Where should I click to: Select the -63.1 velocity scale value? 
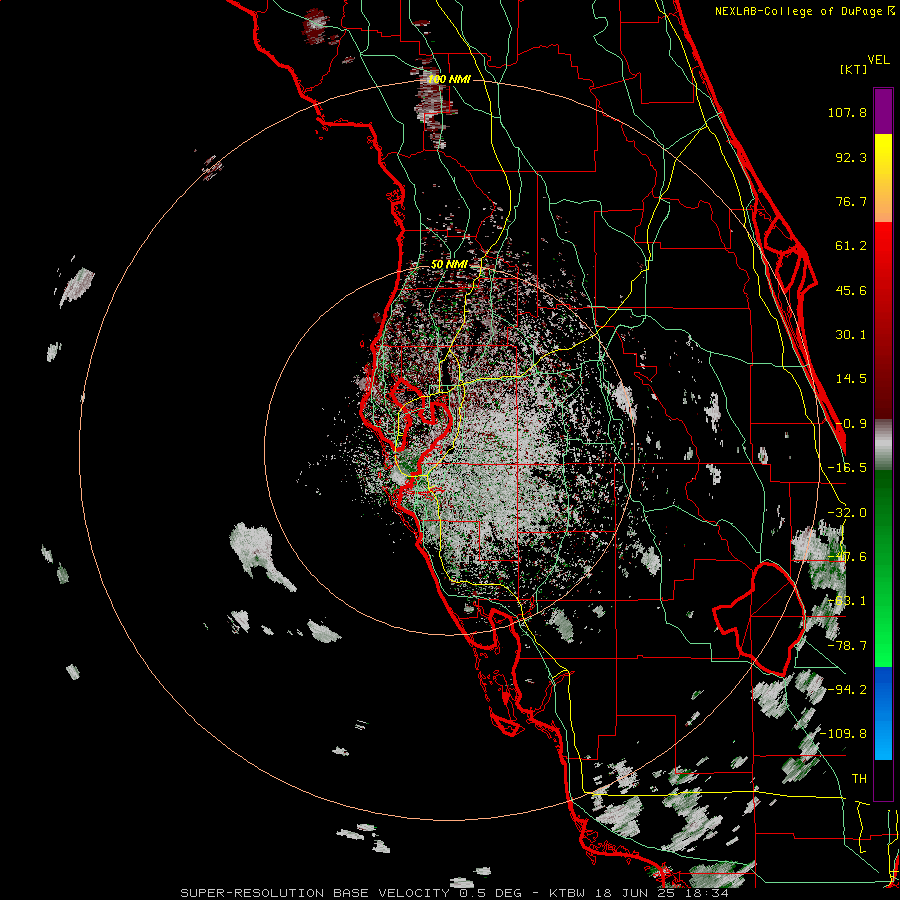[847, 601]
